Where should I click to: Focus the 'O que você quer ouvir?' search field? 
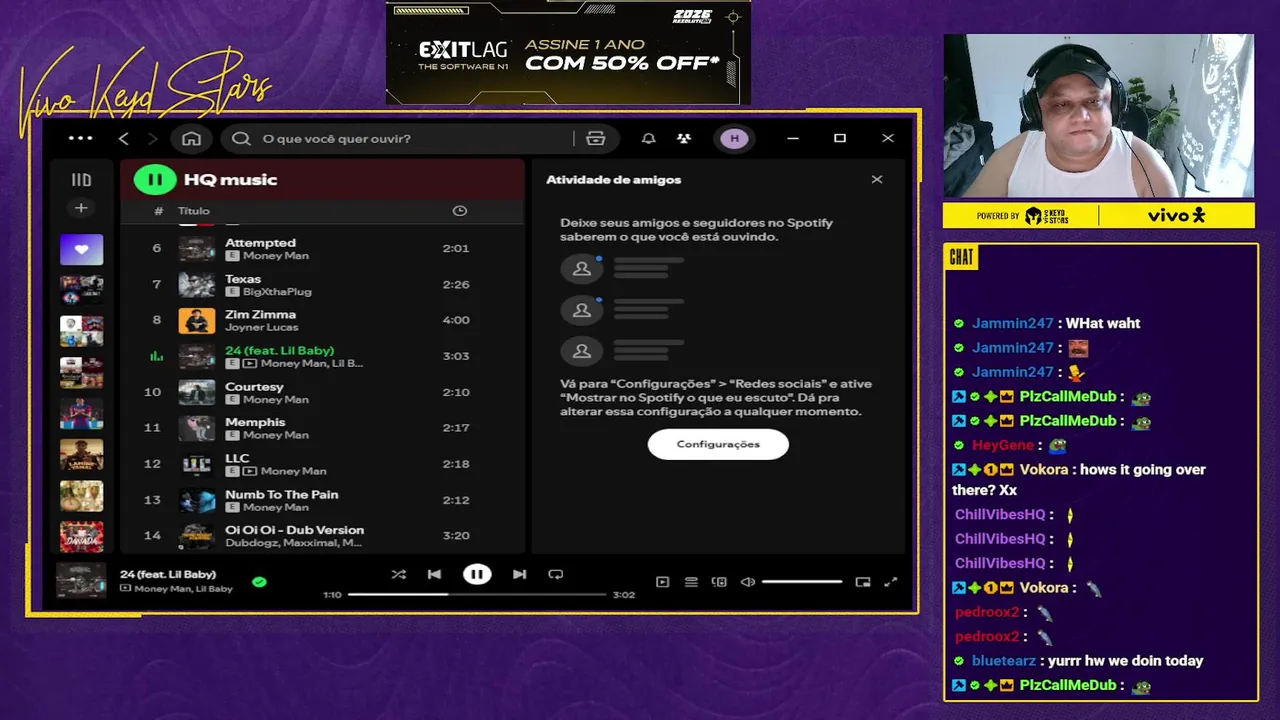pos(400,139)
